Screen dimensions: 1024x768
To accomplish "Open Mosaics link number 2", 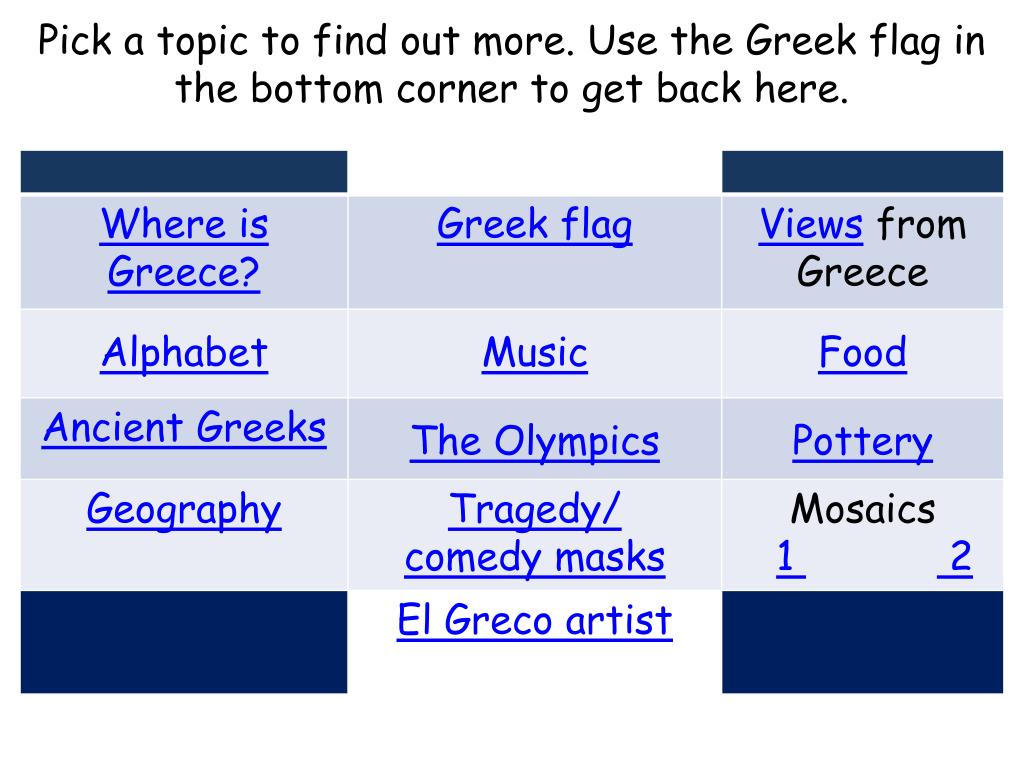I will tap(955, 557).
